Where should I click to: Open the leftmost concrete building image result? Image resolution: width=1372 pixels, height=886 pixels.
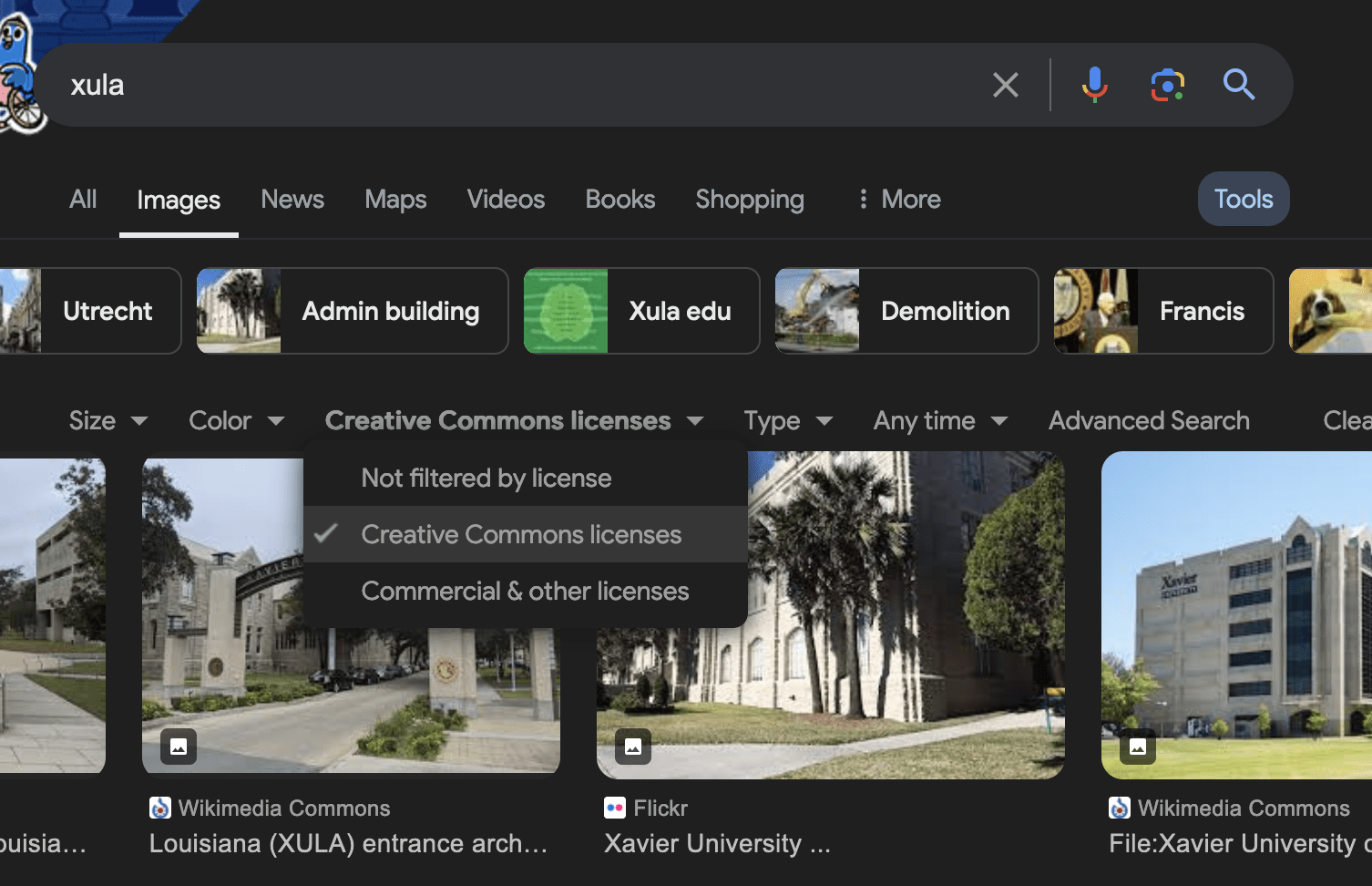coord(52,615)
